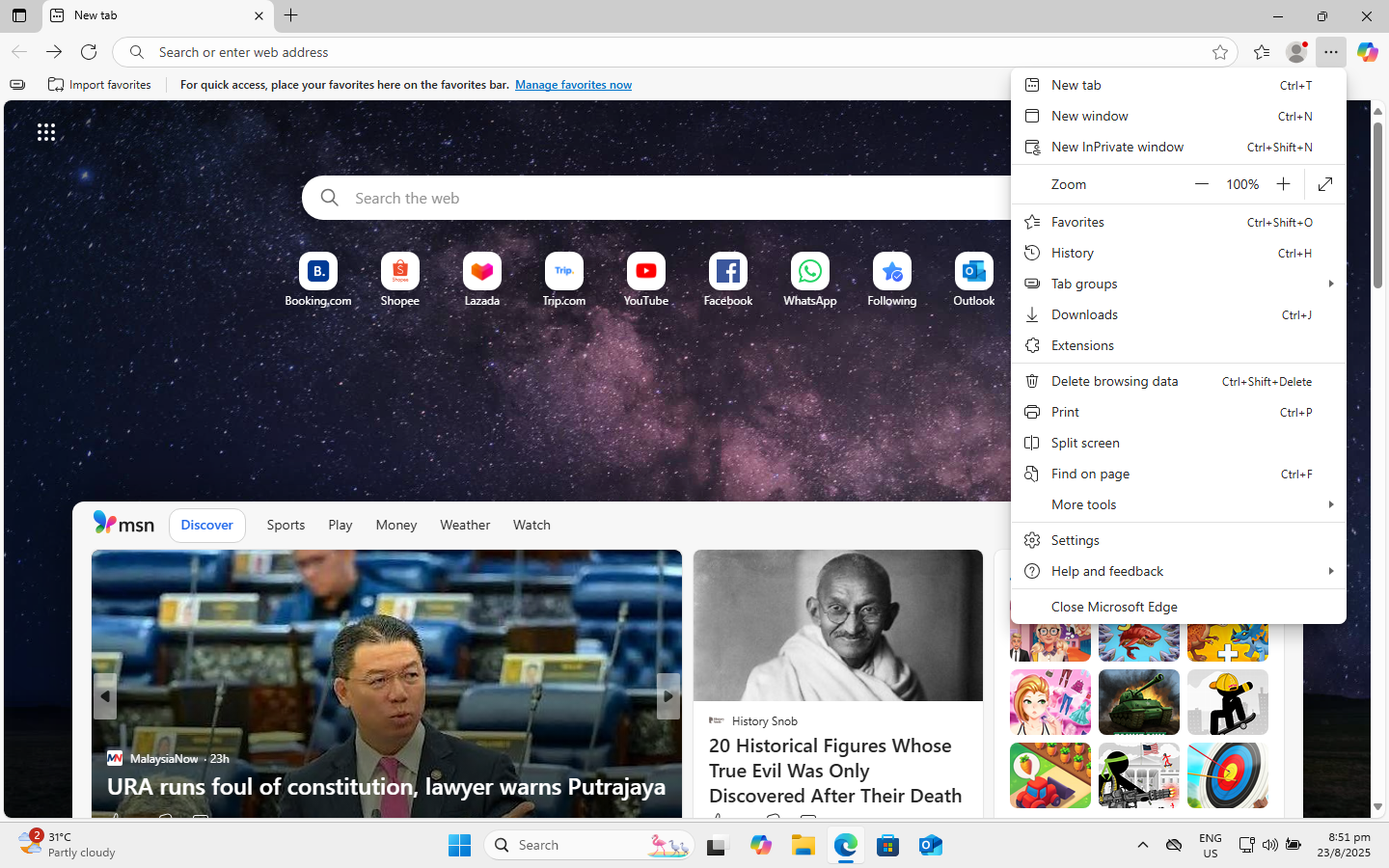Switch to the Weather tab on MSN

[x=465, y=525]
